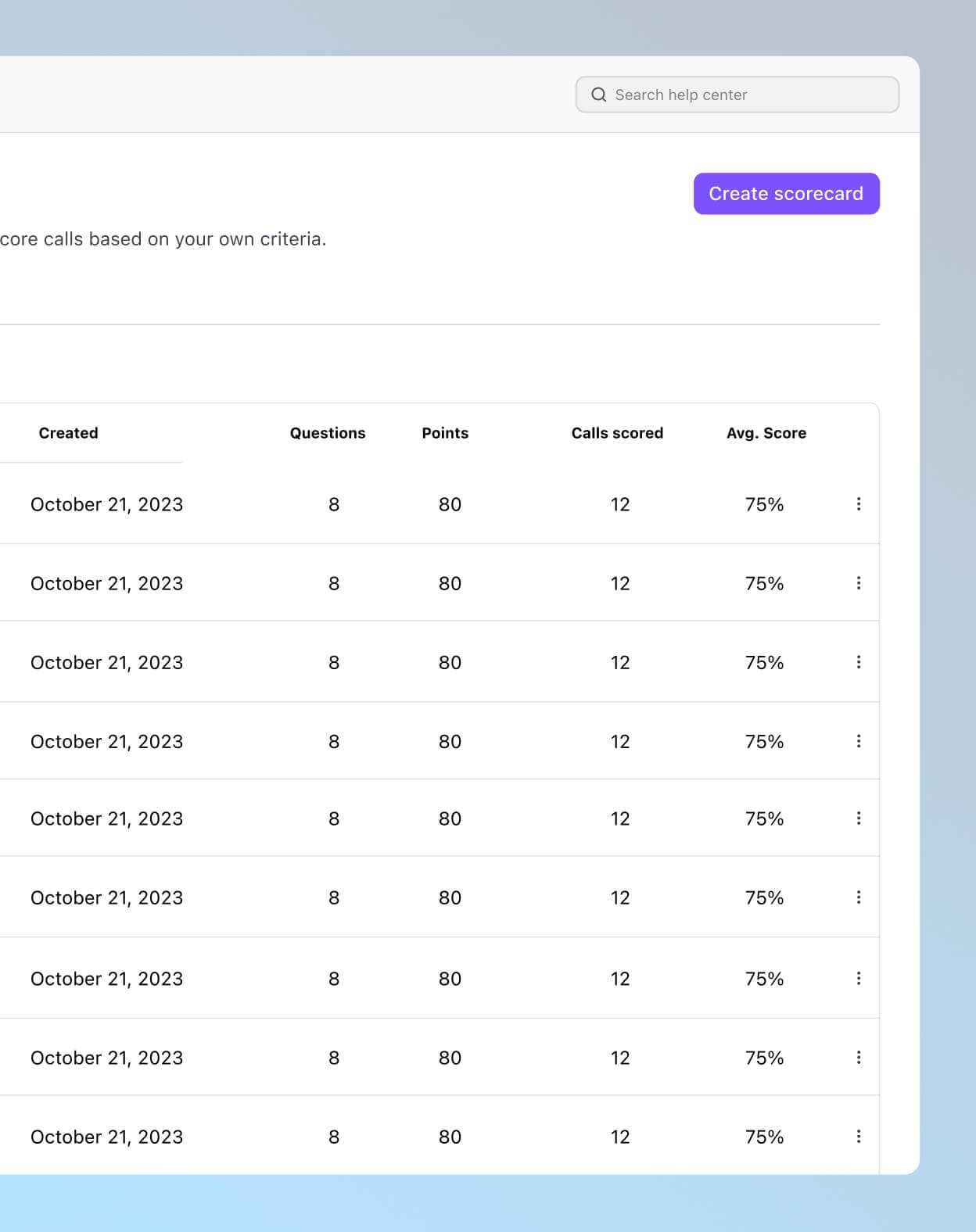Open the three-dot menu in the eighth table row
This screenshot has height=1232, width=976.
[859, 1058]
